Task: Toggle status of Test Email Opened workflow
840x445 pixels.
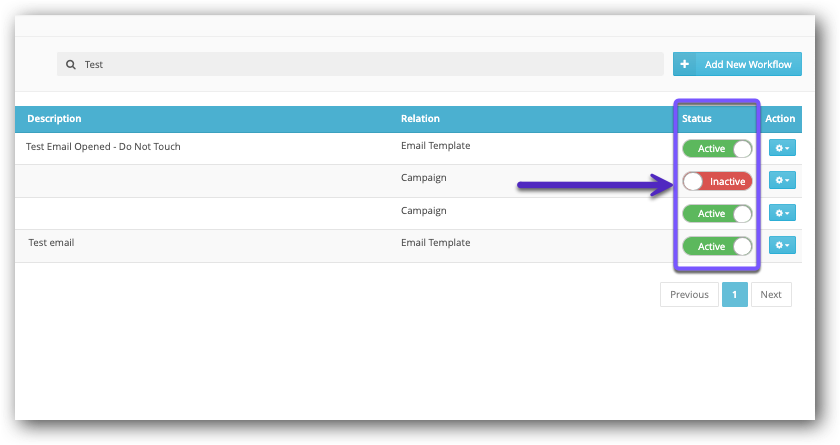Action: 717,149
